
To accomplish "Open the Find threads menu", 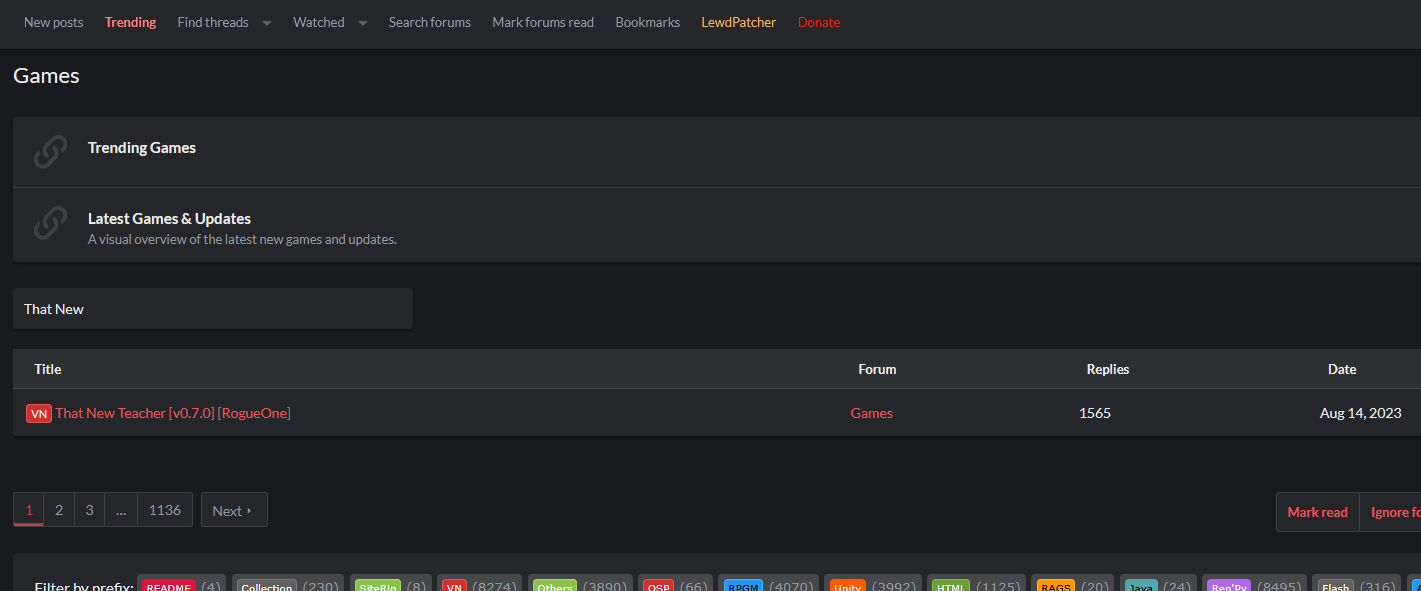I will tap(213, 22).
